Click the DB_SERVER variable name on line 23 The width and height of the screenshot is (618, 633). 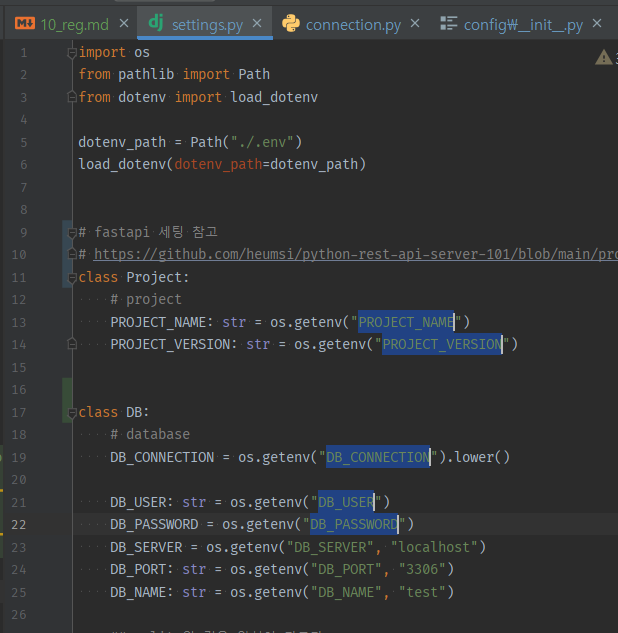click(146, 547)
